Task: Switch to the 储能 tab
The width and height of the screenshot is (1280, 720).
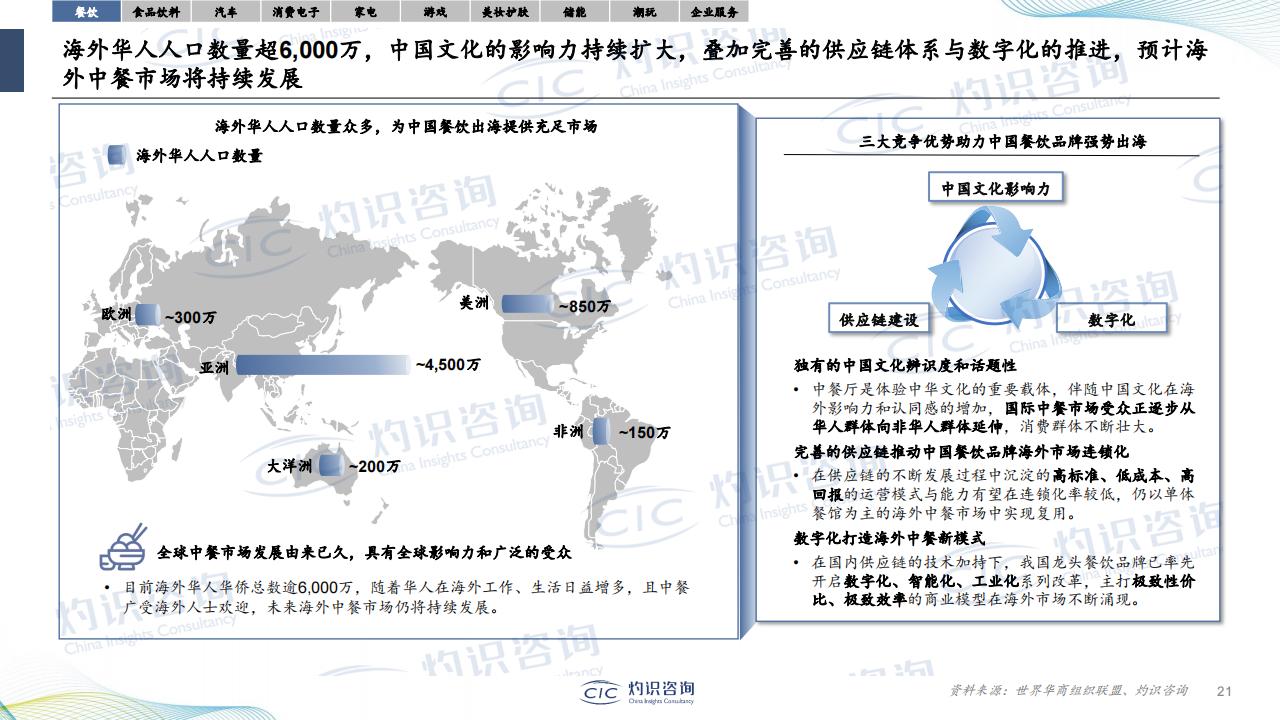Action: (x=574, y=12)
